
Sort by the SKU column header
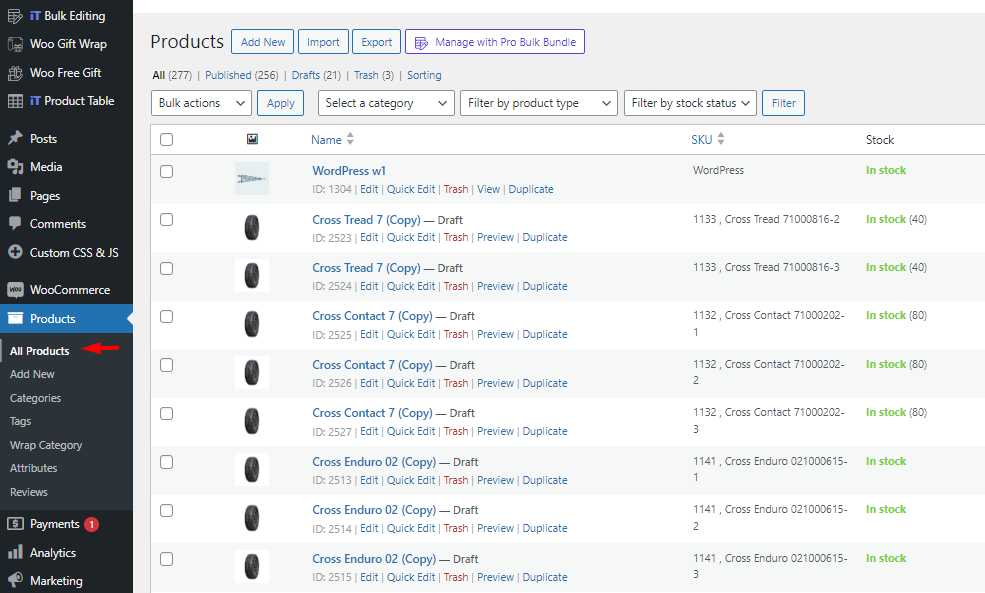[702, 139]
